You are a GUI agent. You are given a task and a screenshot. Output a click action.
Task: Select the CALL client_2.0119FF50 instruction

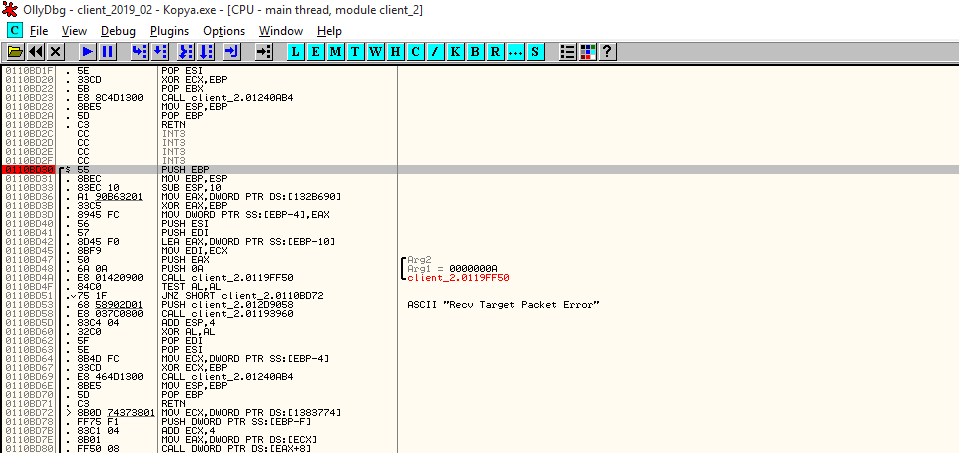228,278
